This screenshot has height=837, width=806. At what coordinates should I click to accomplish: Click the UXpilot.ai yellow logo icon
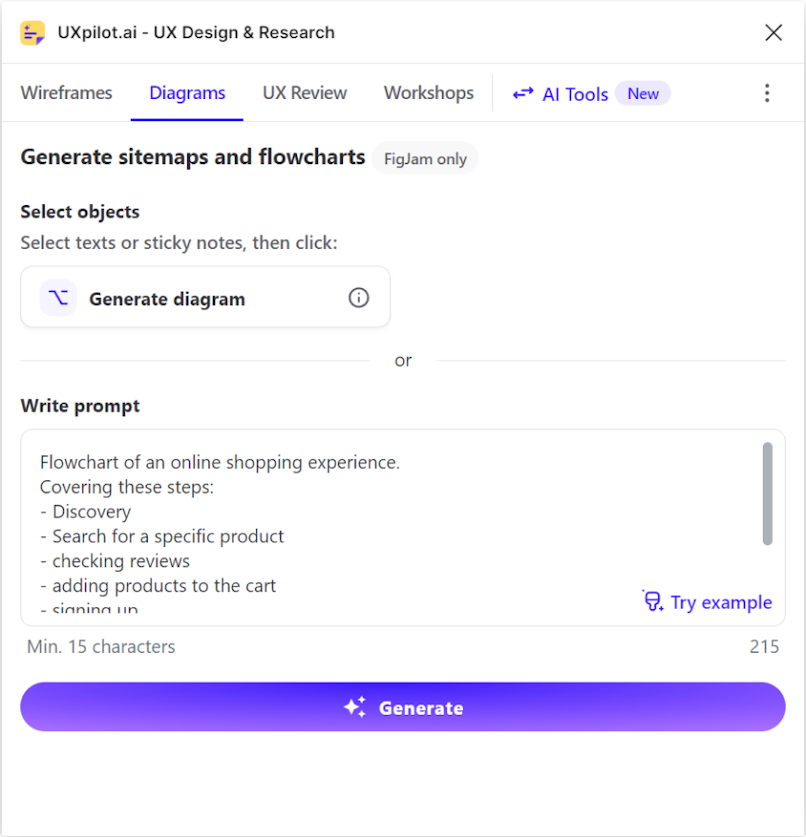32,33
